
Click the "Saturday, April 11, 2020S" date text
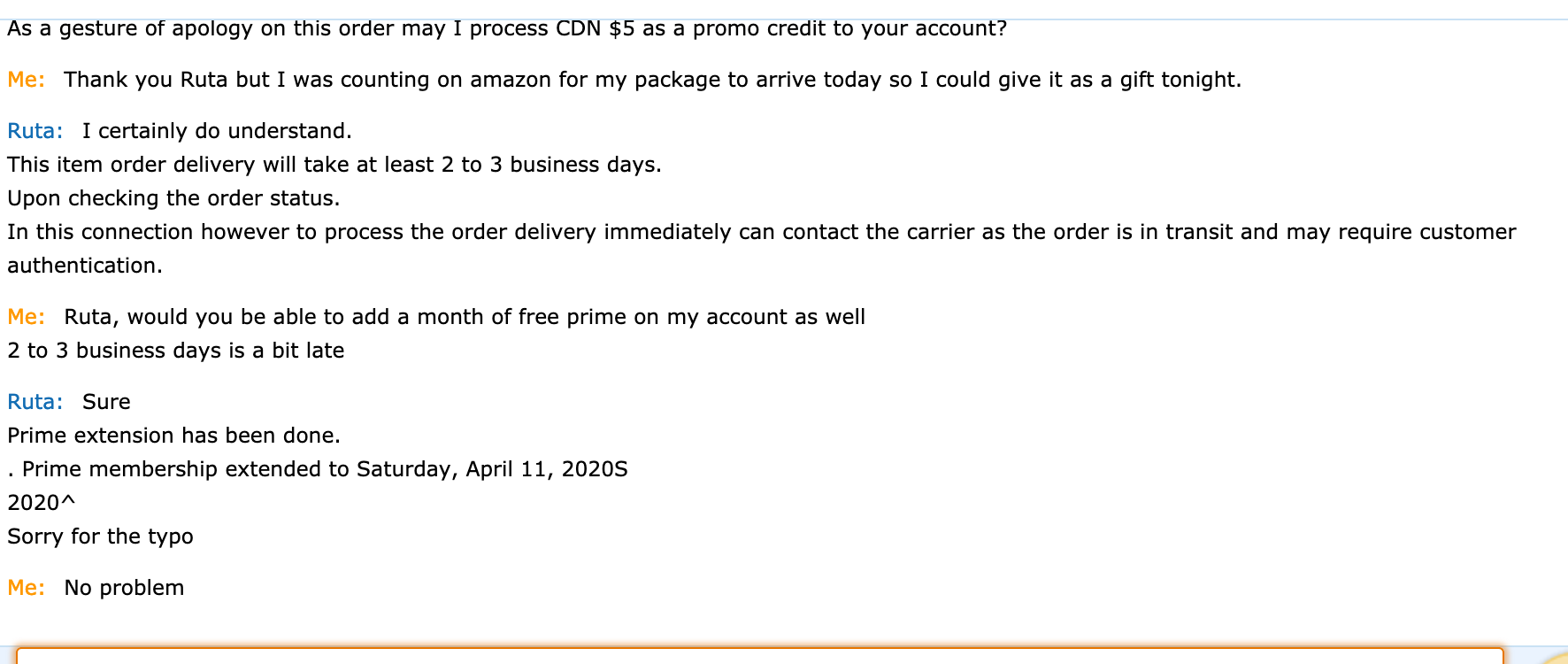coord(492,469)
